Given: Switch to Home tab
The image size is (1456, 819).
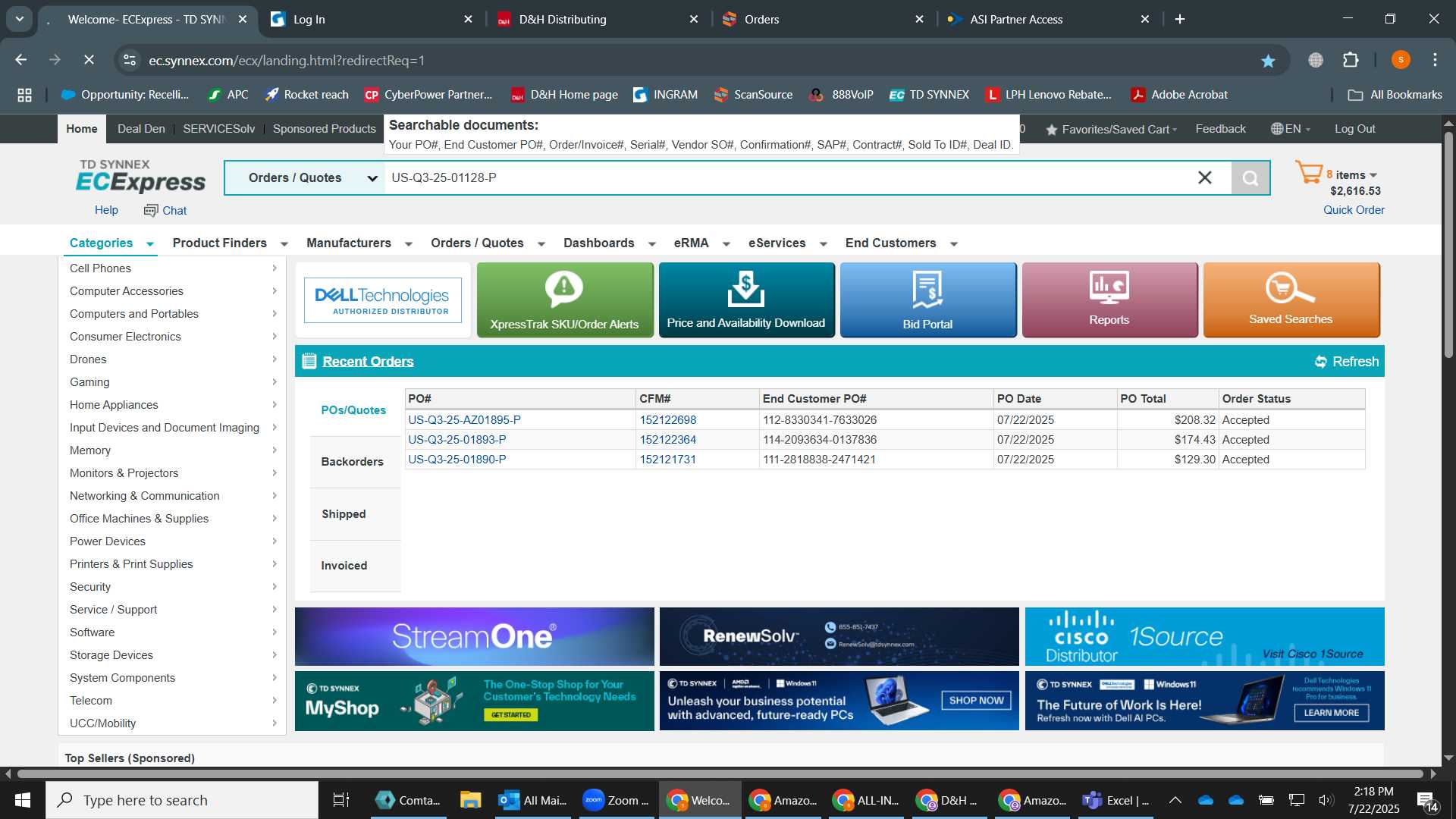Looking at the screenshot, I should point(81,129).
